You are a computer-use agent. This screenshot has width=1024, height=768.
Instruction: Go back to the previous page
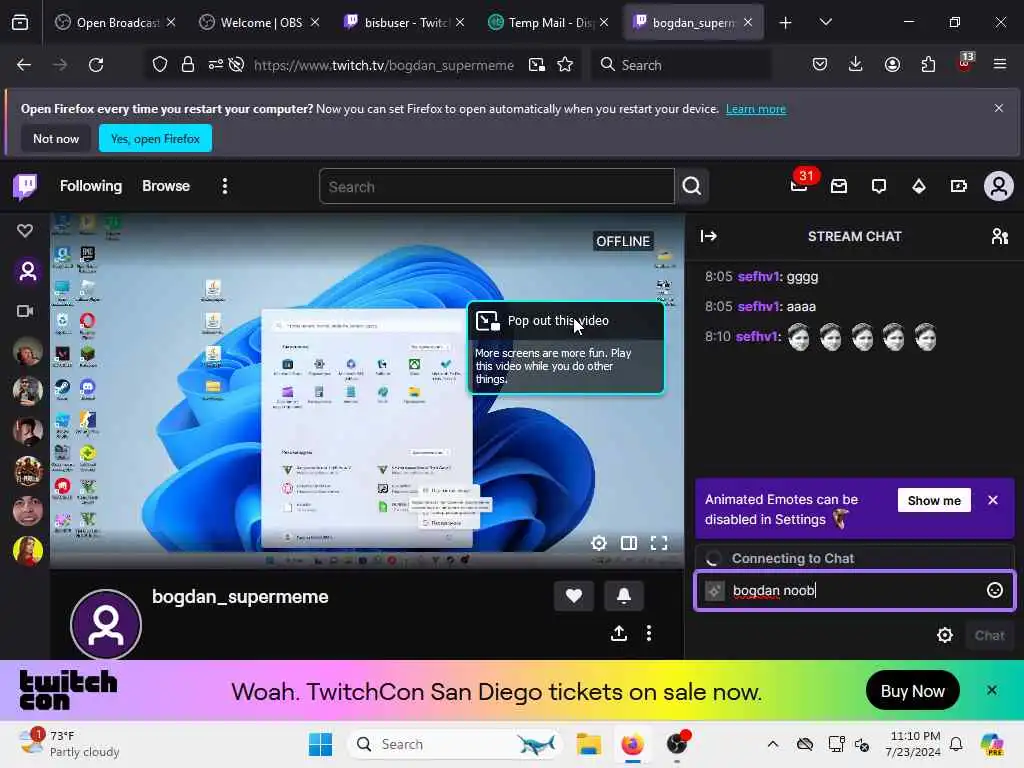tap(24, 65)
